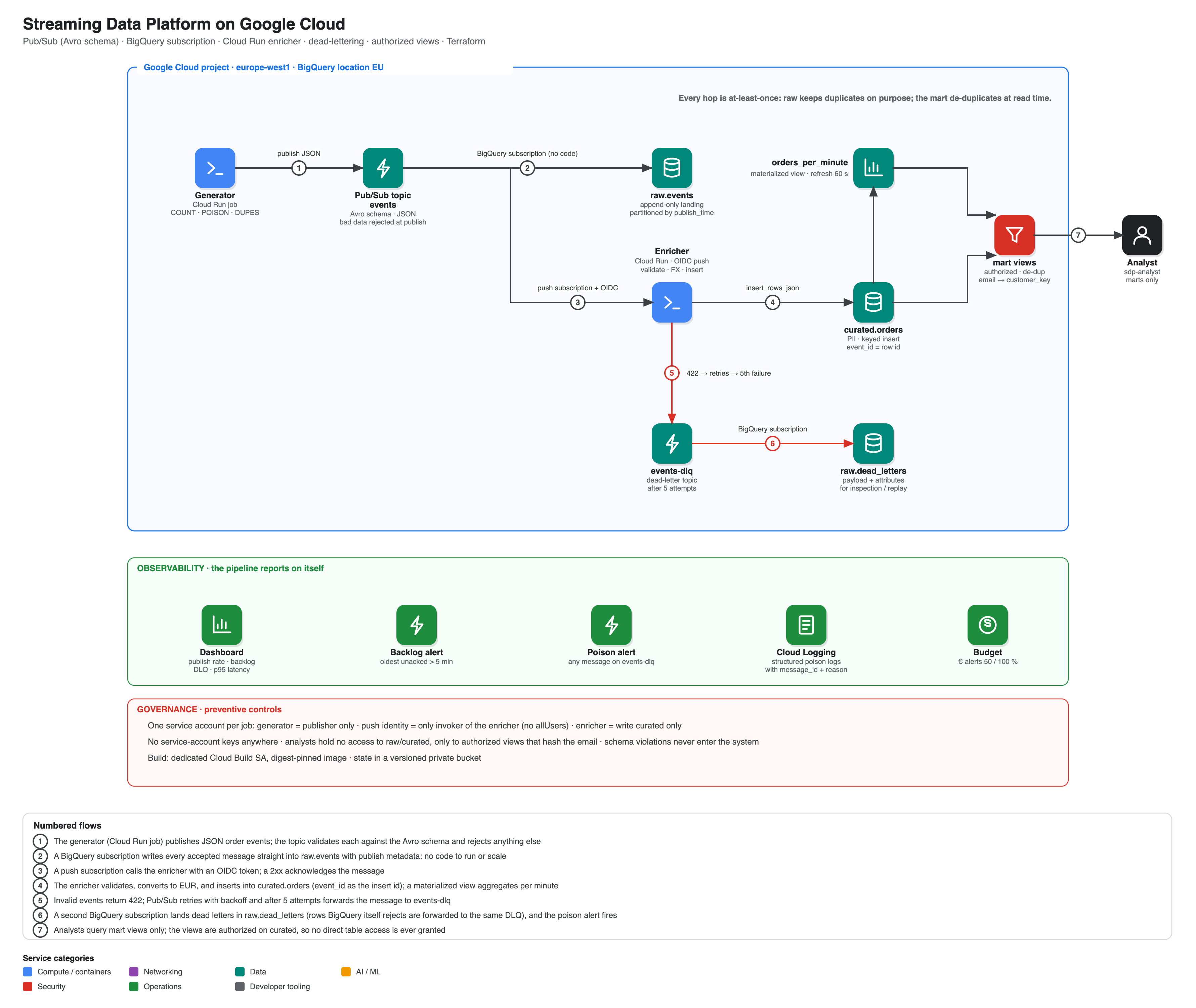Click the Developer tooling gray legend swatch
The width and height of the screenshot is (1196, 1008).
(x=240, y=986)
